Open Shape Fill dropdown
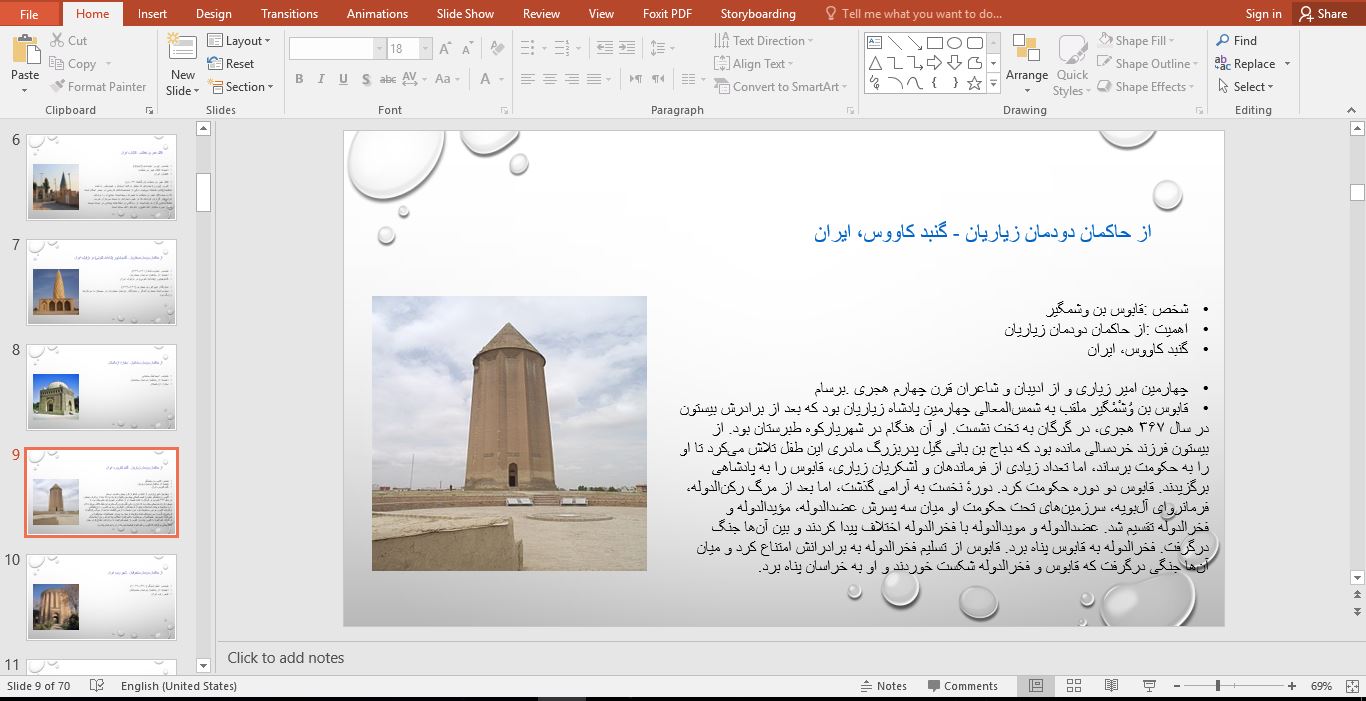The height and width of the screenshot is (701, 1366). pyautogui.click(x=1136, y=41)
